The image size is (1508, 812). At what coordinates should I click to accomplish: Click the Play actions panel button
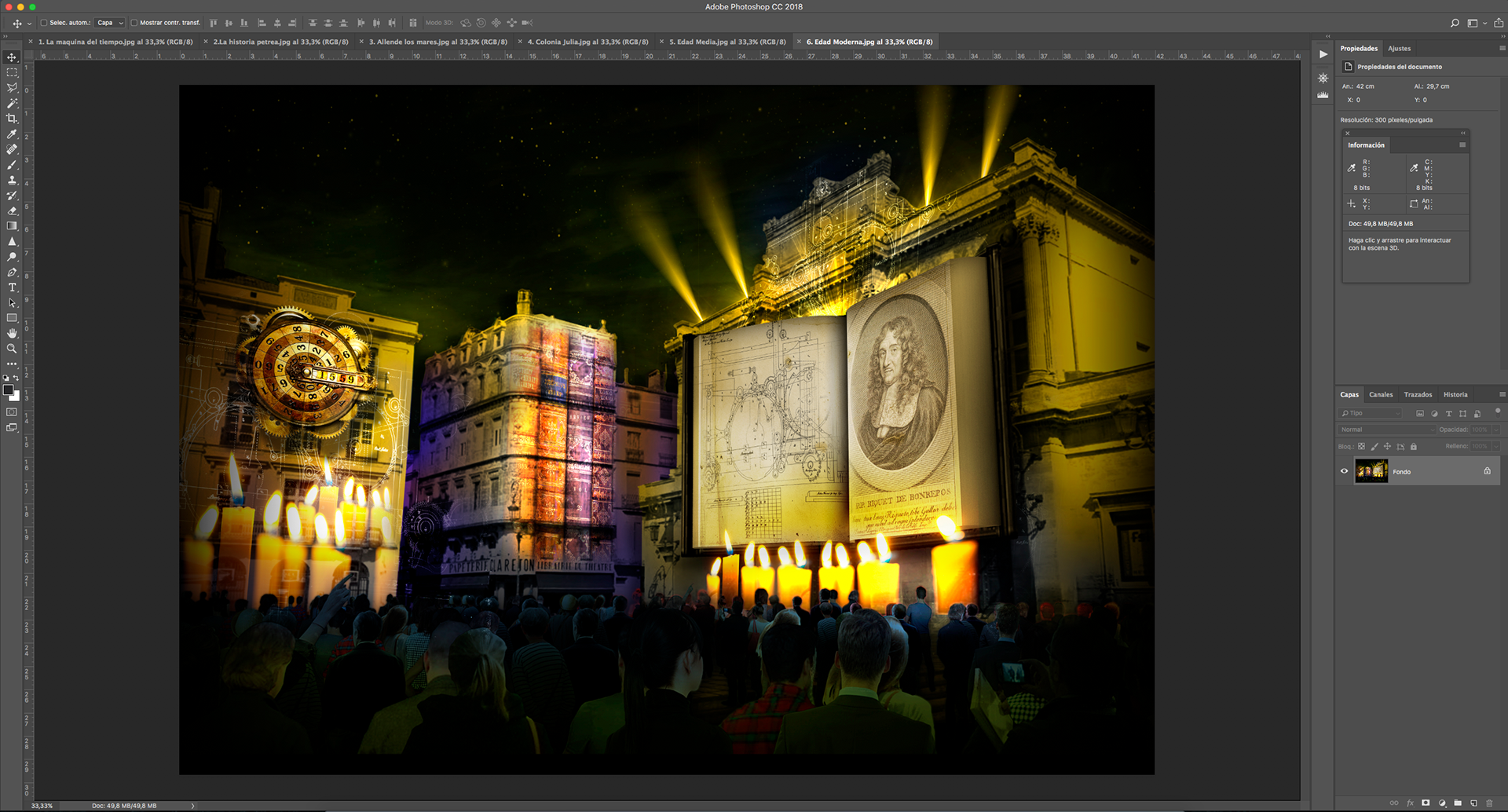pyautogui.click(x=1323, y=54)
